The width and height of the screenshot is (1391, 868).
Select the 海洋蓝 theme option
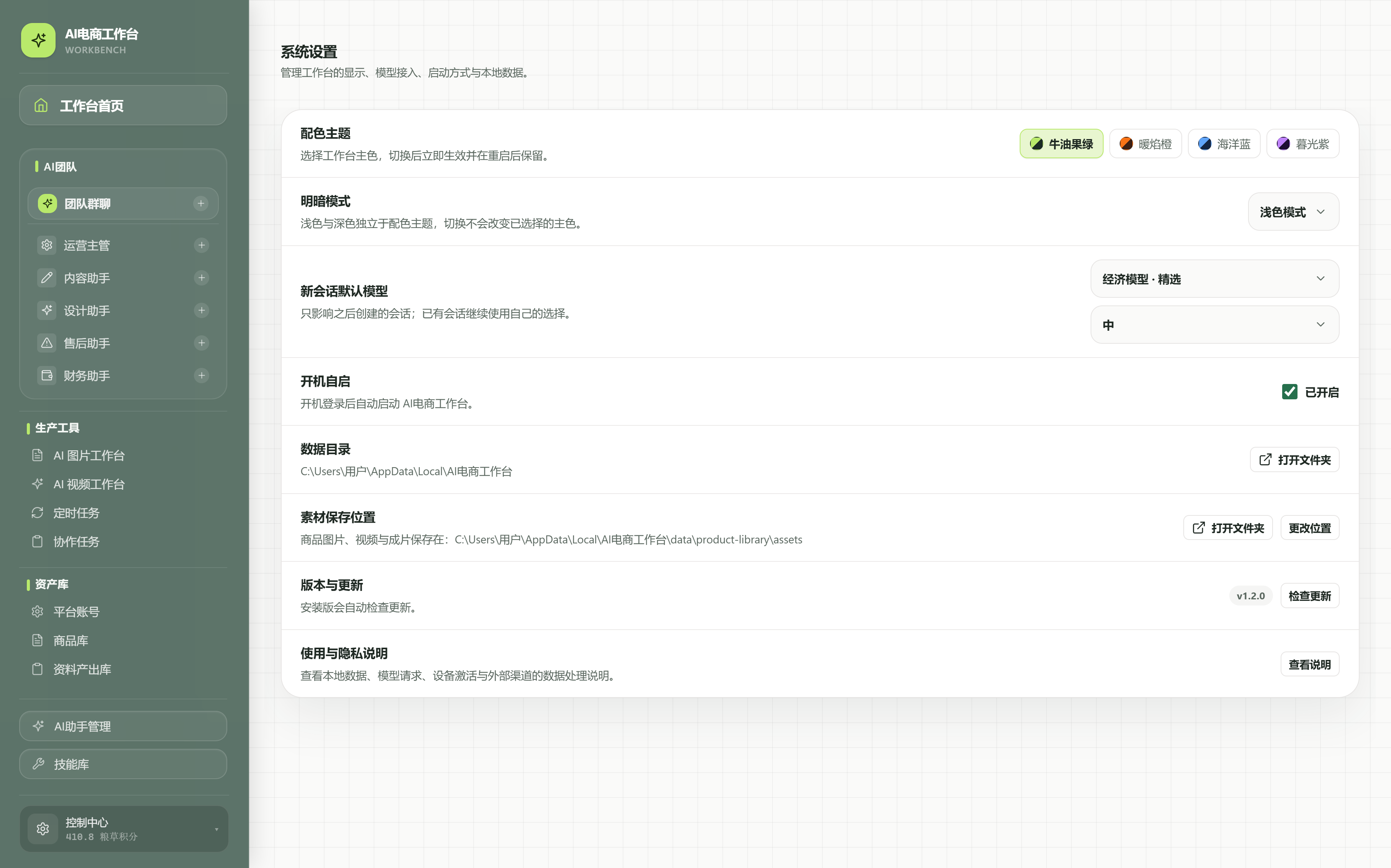coord(1224,144)
